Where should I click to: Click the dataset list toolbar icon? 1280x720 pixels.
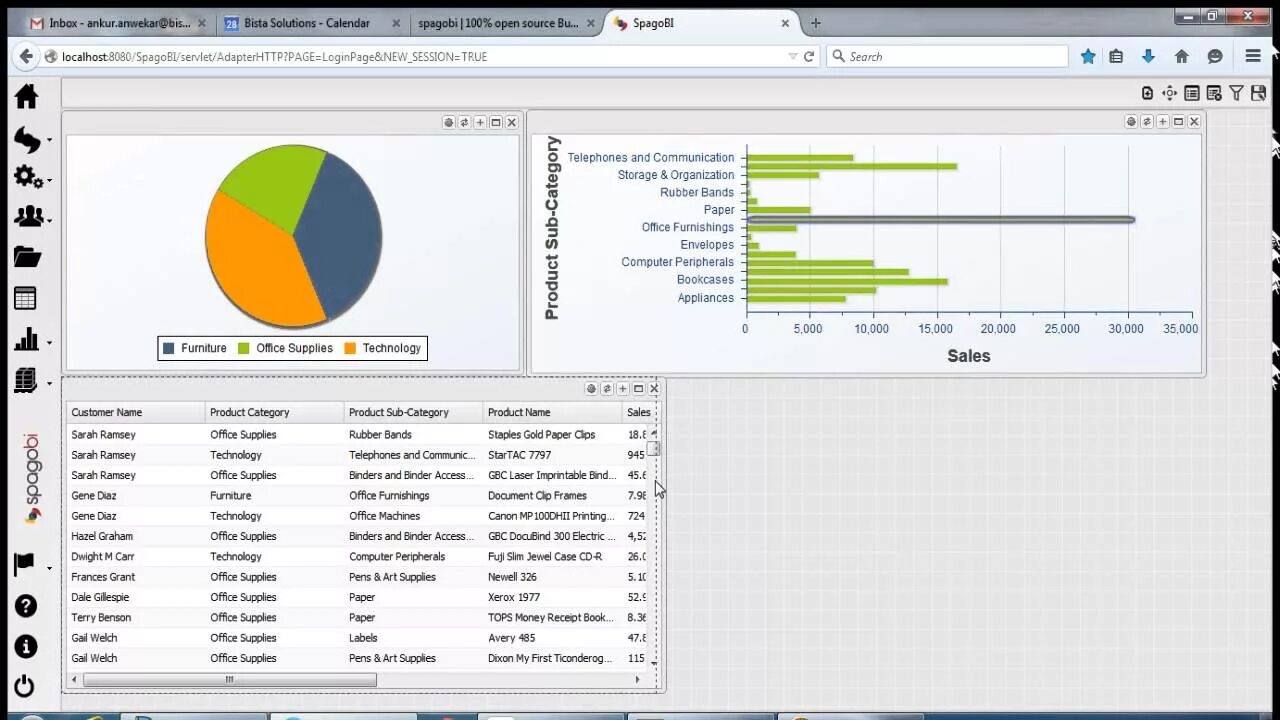1192,93
